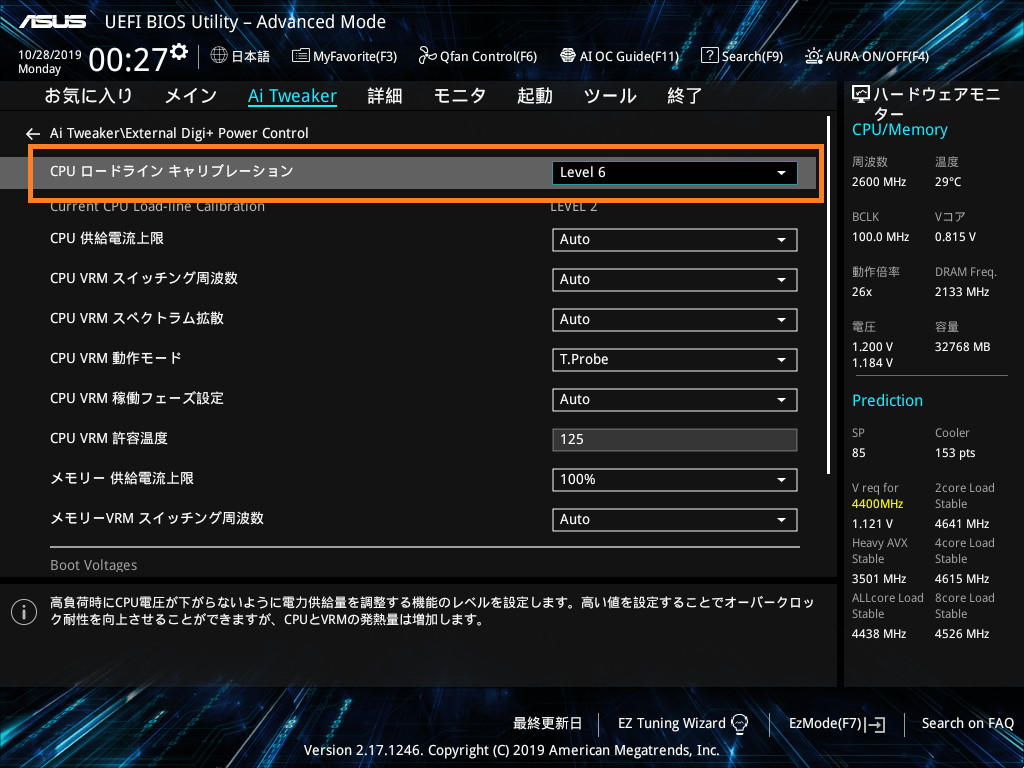
Task: Click the EzMode exit arrow icon
Action: 875,724
